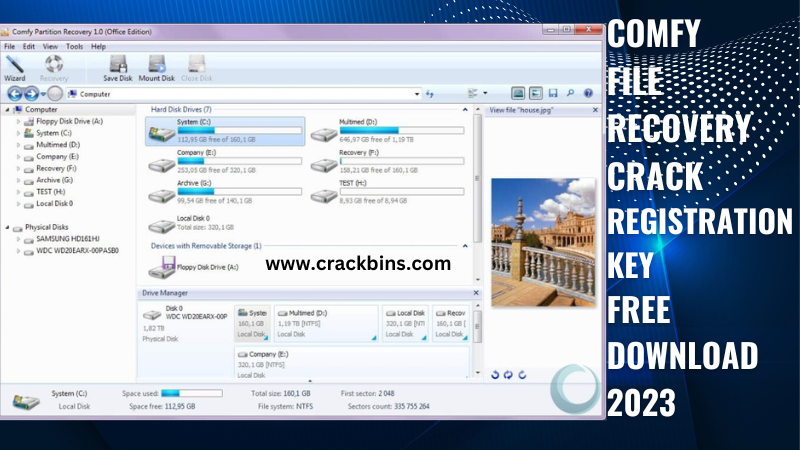800x450 pixels.
Task: Collapse the Physical Disks tree node
Action: (7, 227)
